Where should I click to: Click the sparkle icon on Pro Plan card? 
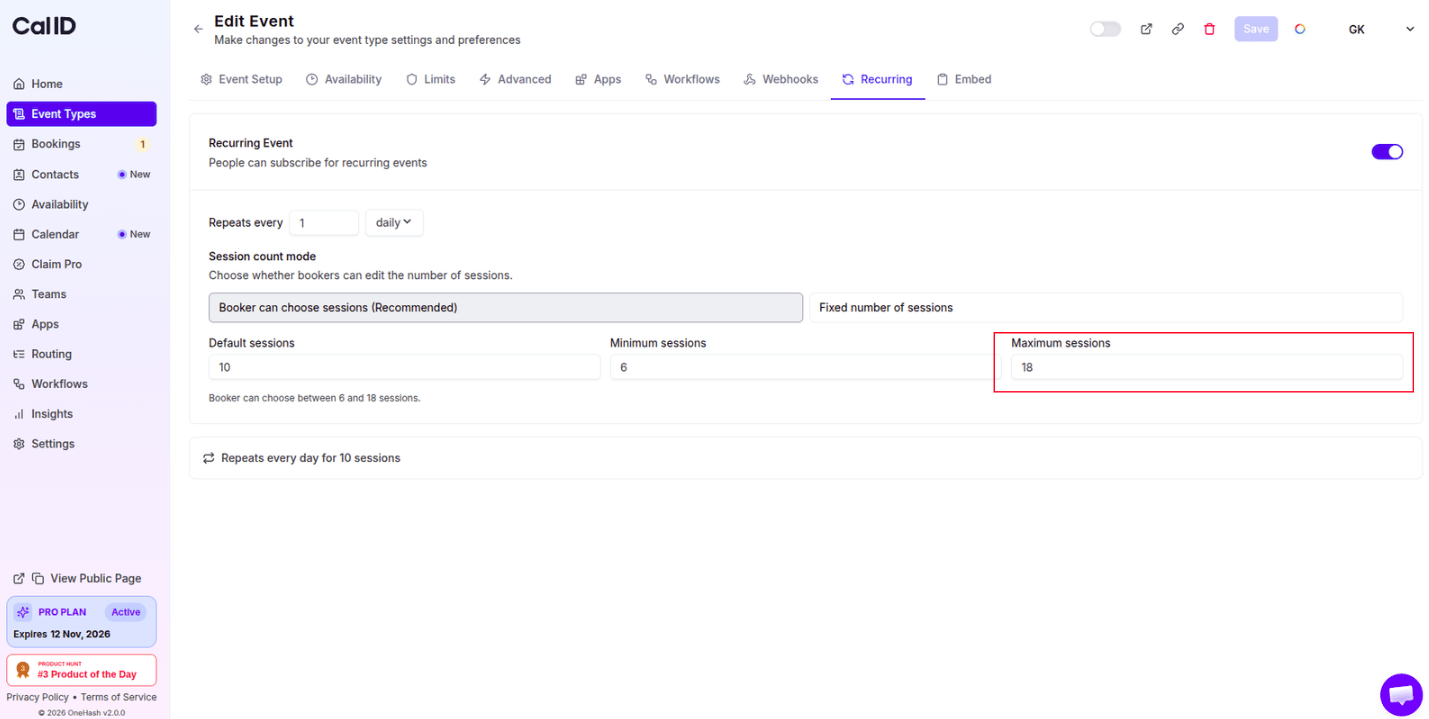tap(23, 612)
